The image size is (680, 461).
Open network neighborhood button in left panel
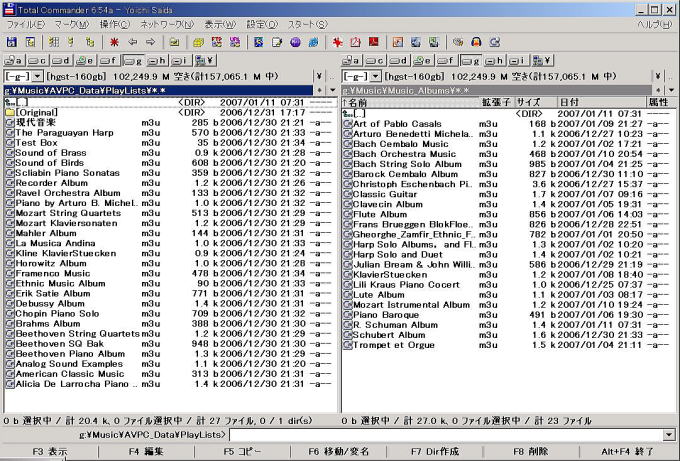[205, 61]
